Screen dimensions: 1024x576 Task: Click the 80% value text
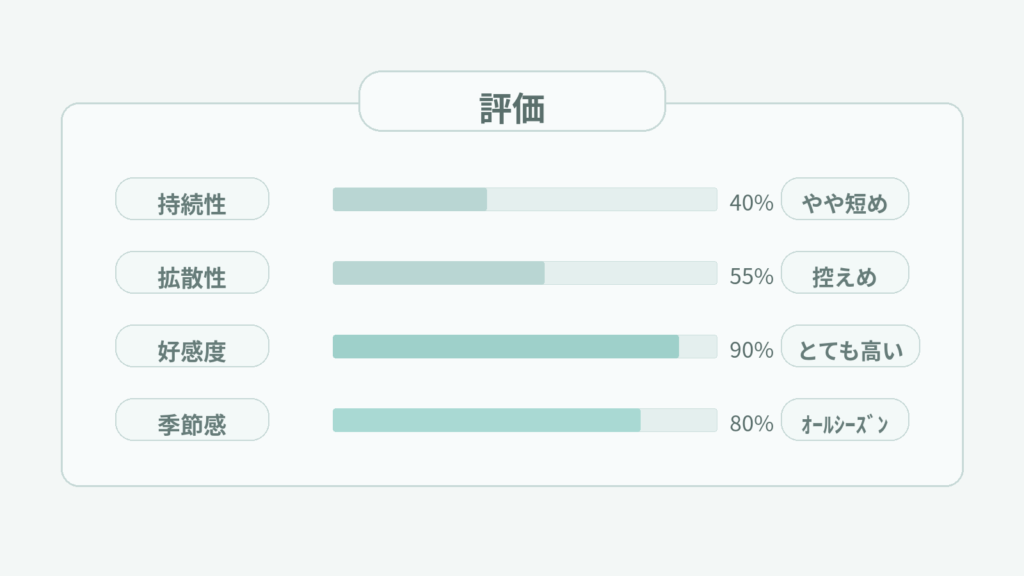pyautogui.click(x=751, y=424)
